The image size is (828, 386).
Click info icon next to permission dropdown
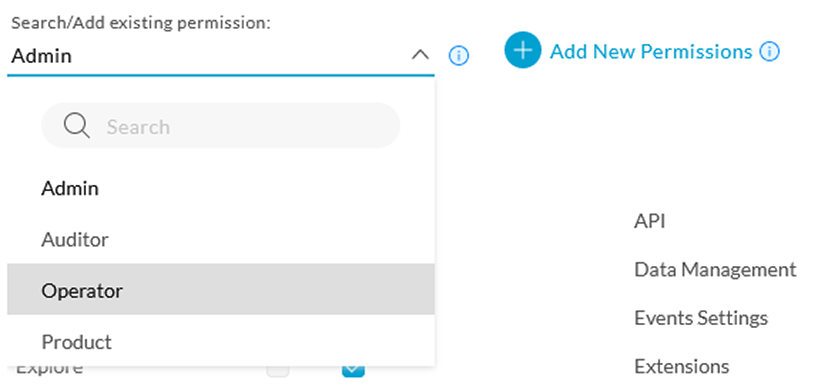(x=458, y=55)
